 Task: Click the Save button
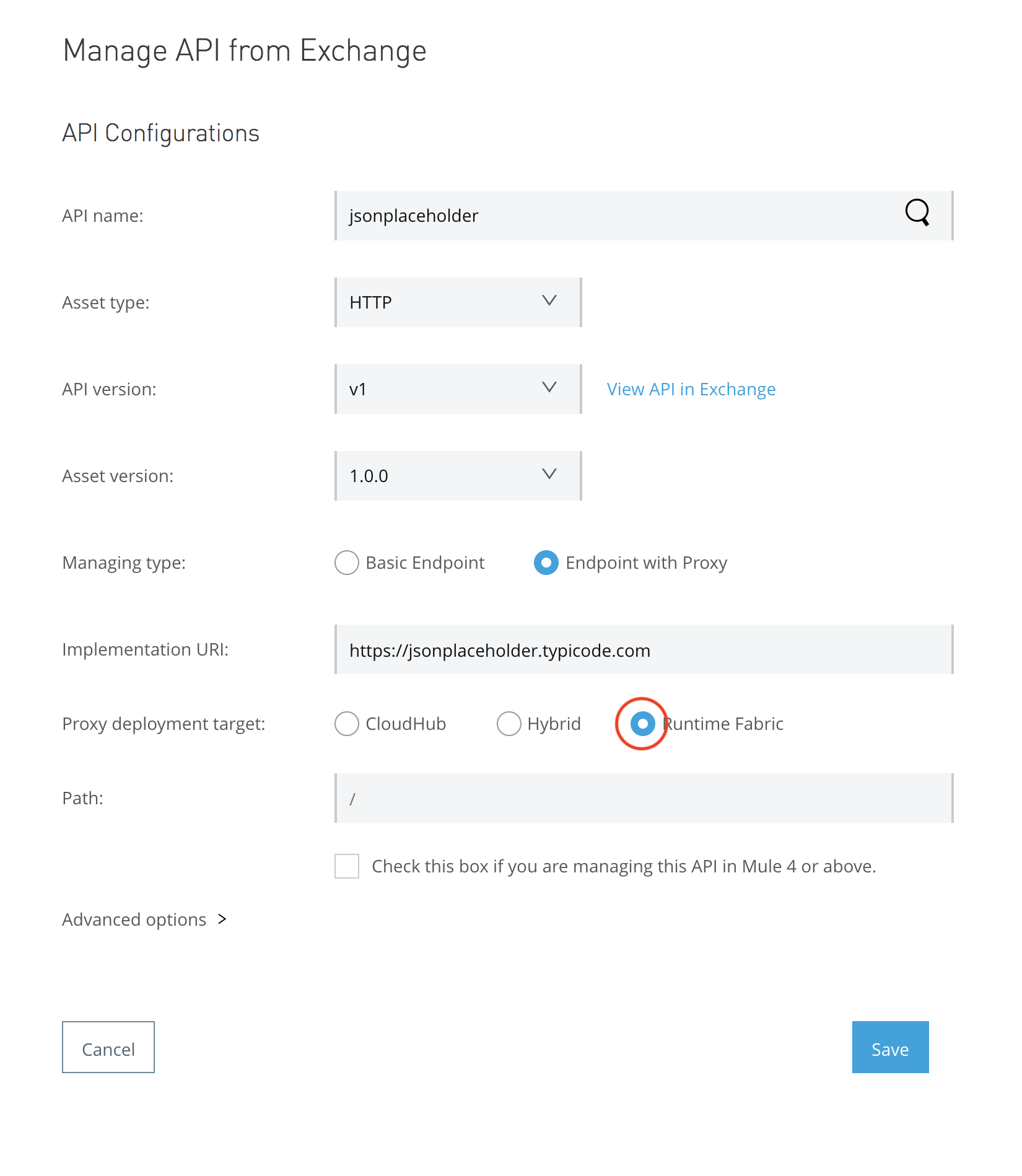click(891, 1047)
